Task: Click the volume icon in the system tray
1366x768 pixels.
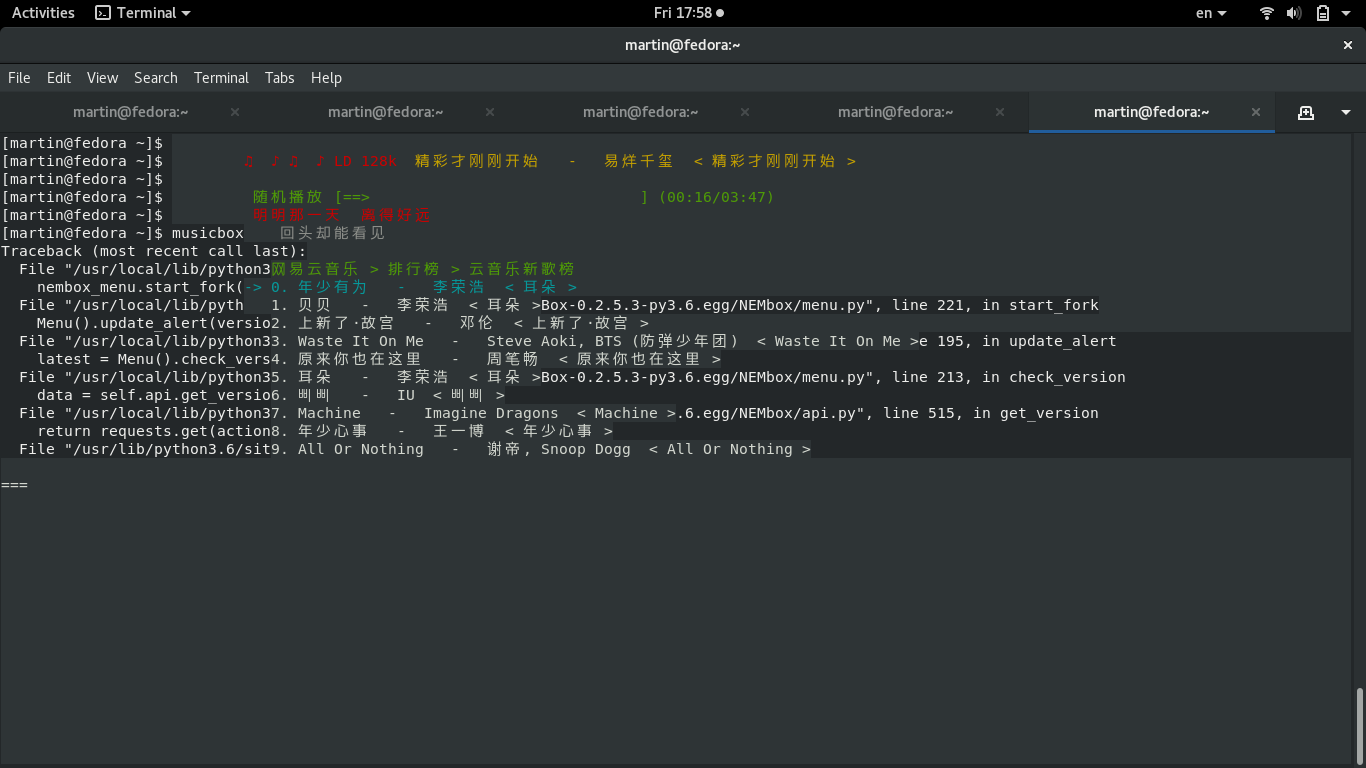Action: click(1294, 12)
